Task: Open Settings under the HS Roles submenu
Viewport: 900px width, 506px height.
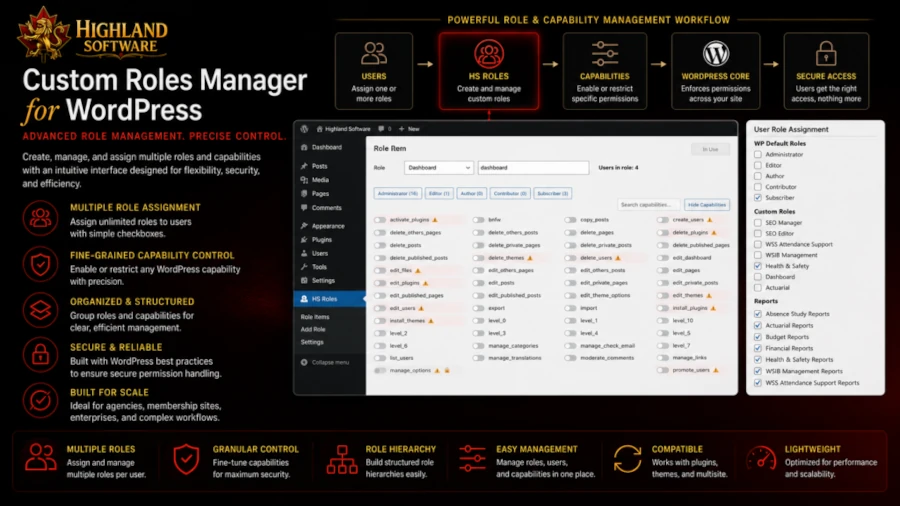Action: coord(312,342)
